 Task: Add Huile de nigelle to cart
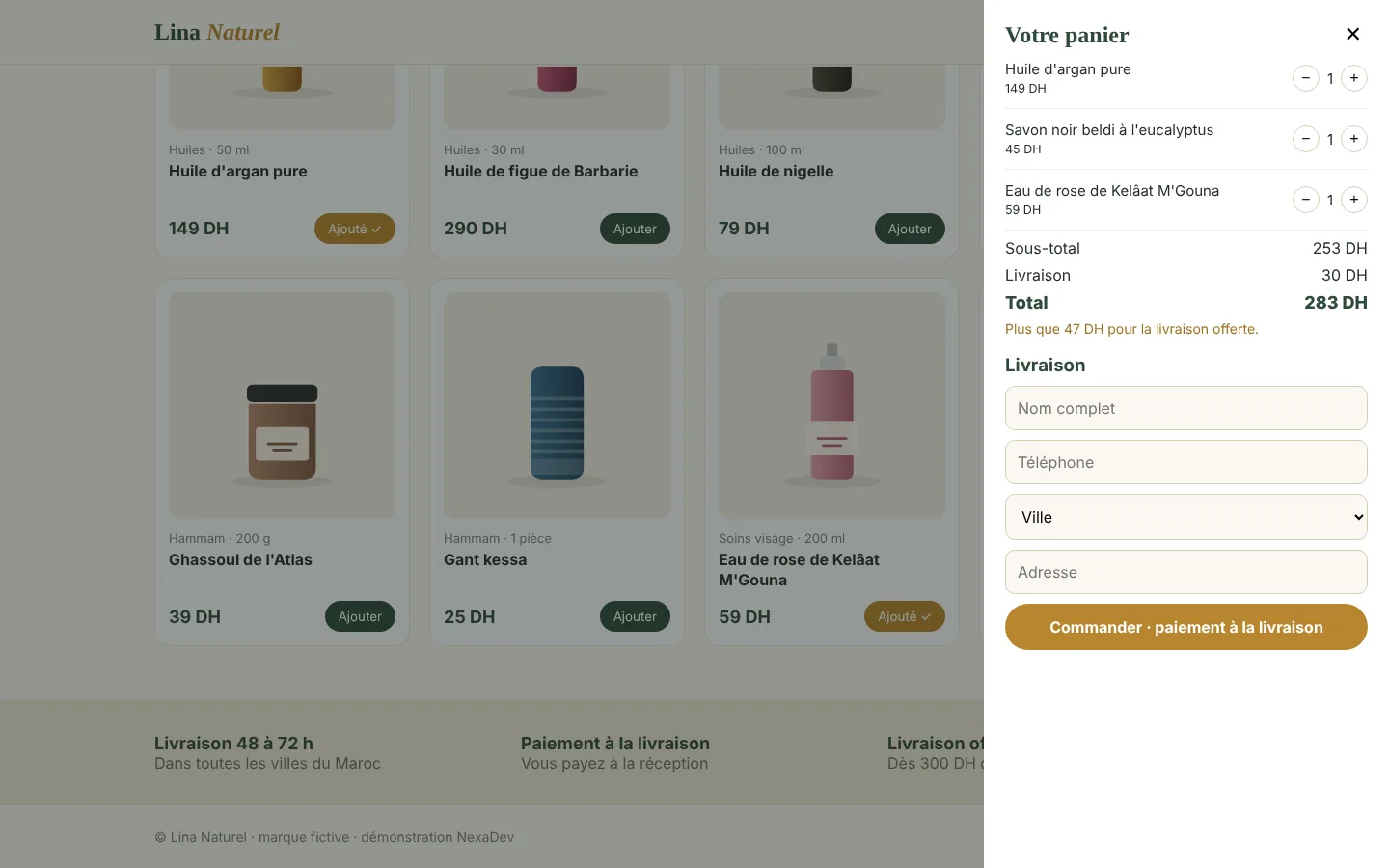[910, 229]
